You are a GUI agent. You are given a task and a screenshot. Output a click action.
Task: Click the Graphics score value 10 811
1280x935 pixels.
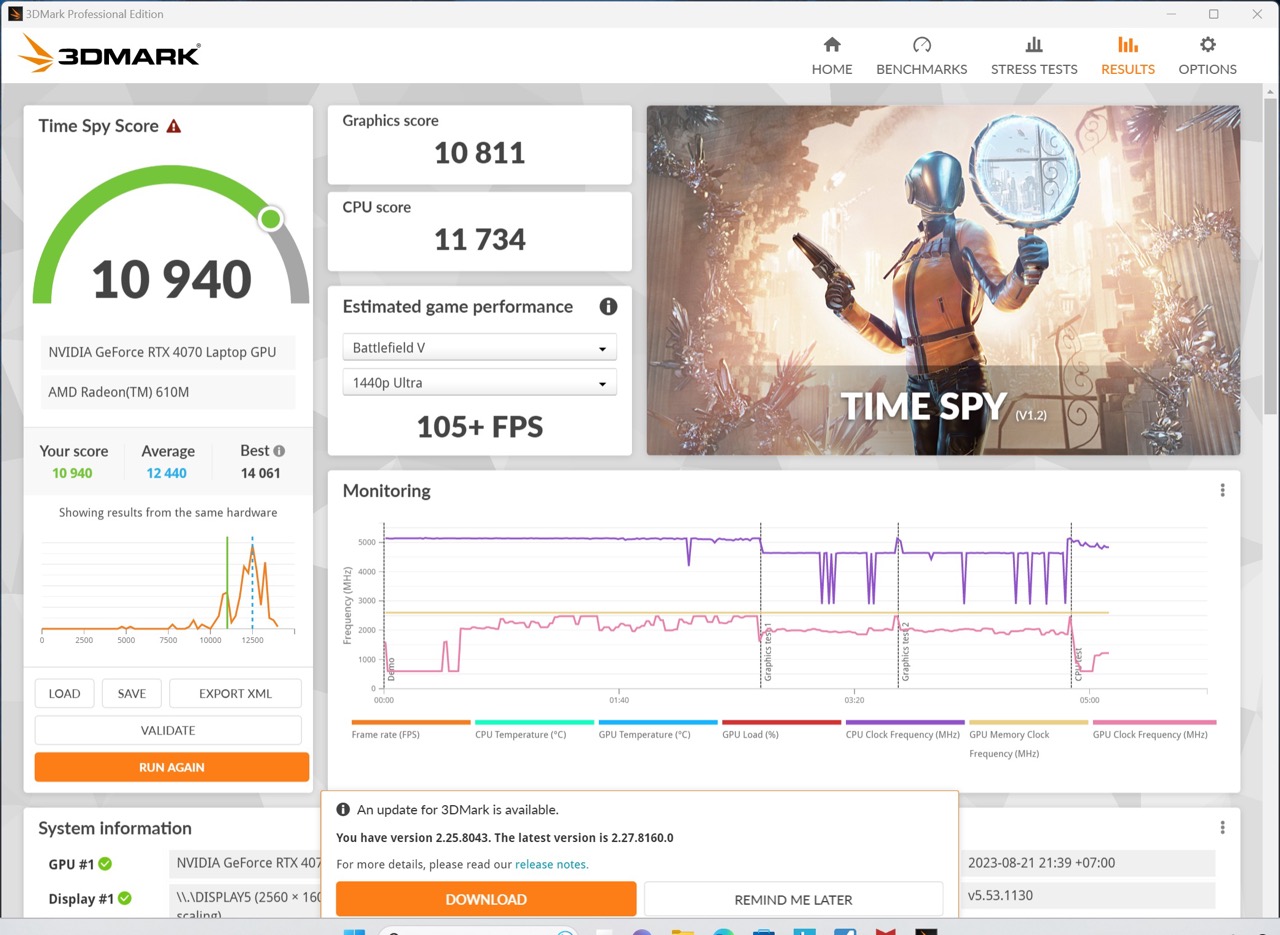click(x=479, y=153)
